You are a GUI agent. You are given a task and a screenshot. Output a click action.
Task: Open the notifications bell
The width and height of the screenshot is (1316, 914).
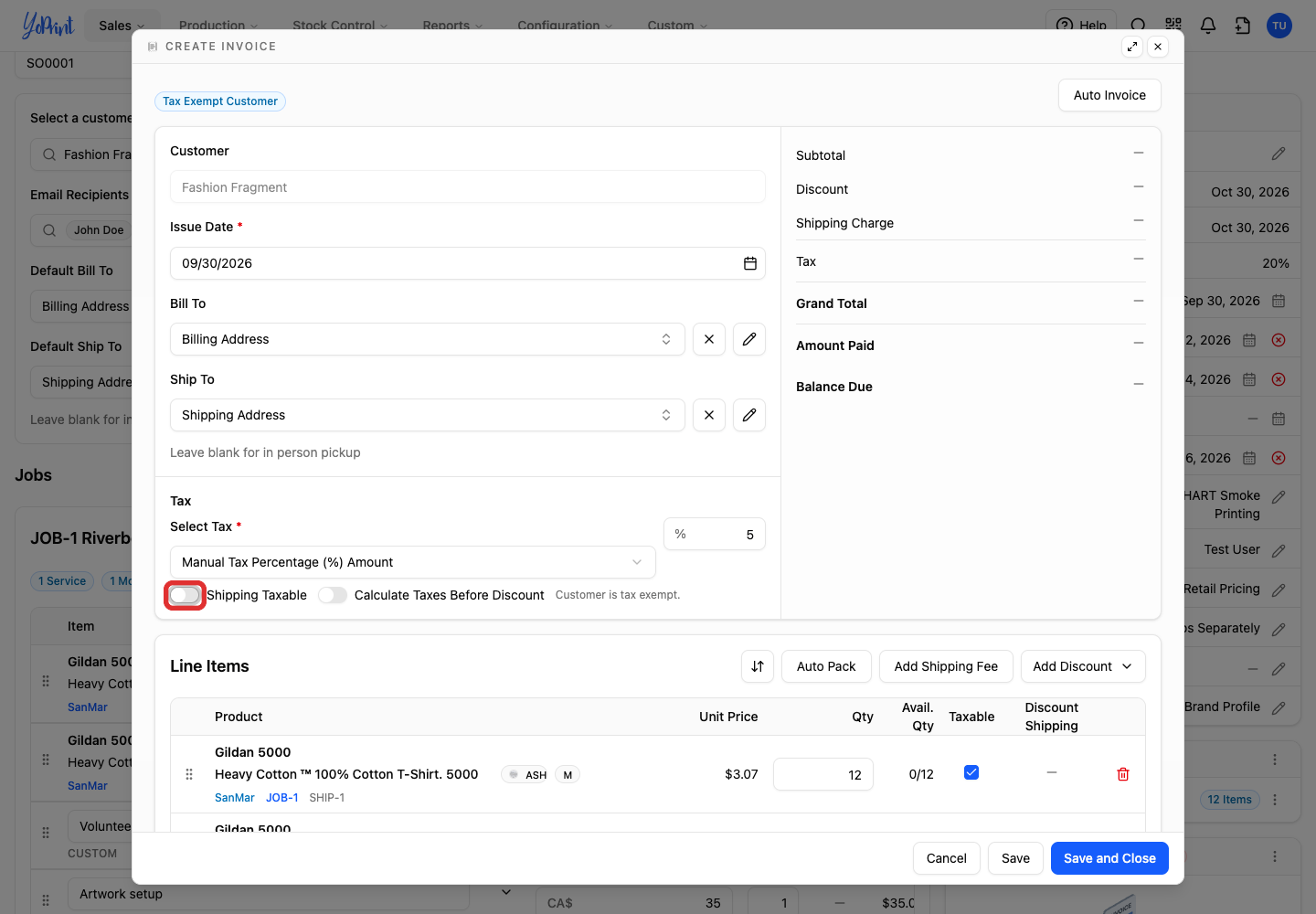pyautogui.click(x=1208, y=26)
